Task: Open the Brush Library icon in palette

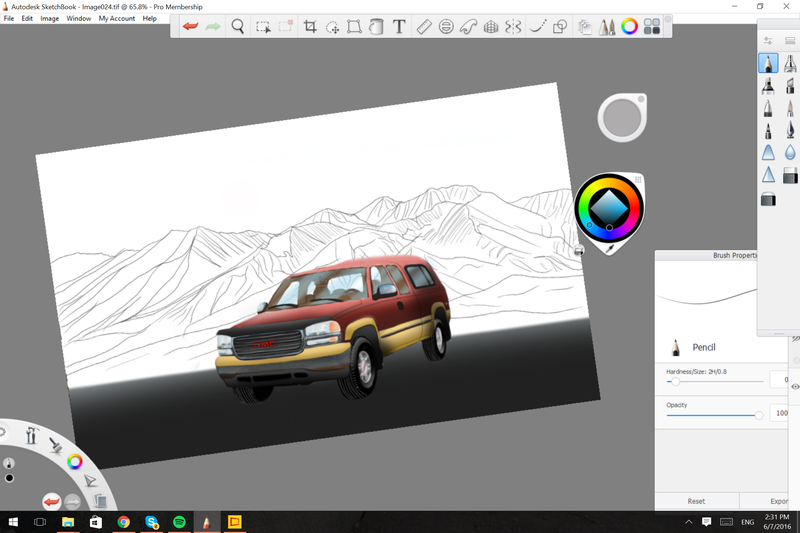Action: coord(790,41)
